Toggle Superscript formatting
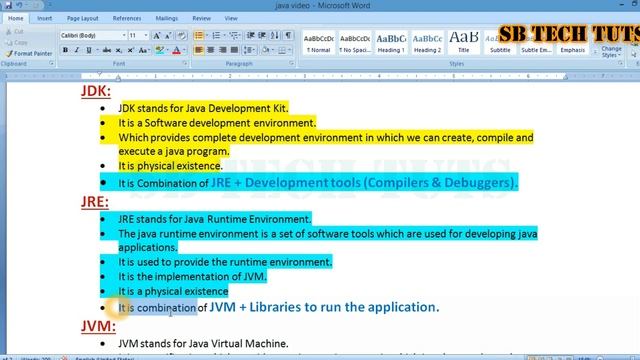This screenshot has width=640, height=360. click(130, 50)
